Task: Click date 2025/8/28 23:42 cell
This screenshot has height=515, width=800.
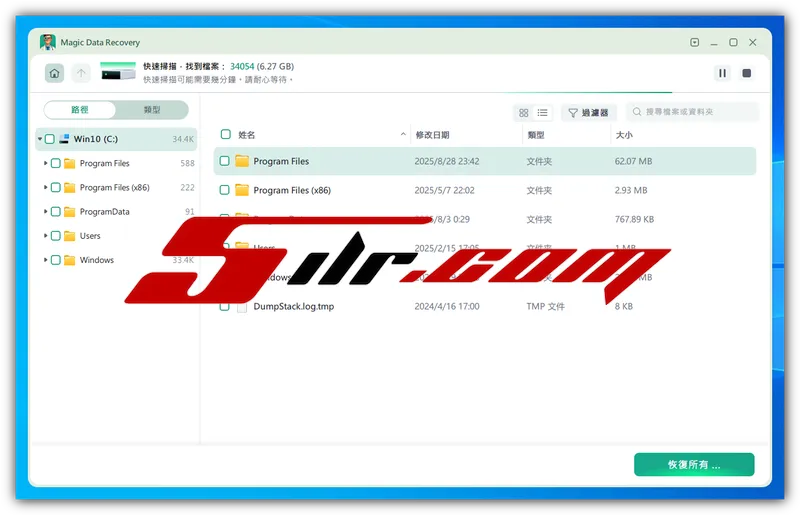Action: pyautogui.click(x=446, y=161)
